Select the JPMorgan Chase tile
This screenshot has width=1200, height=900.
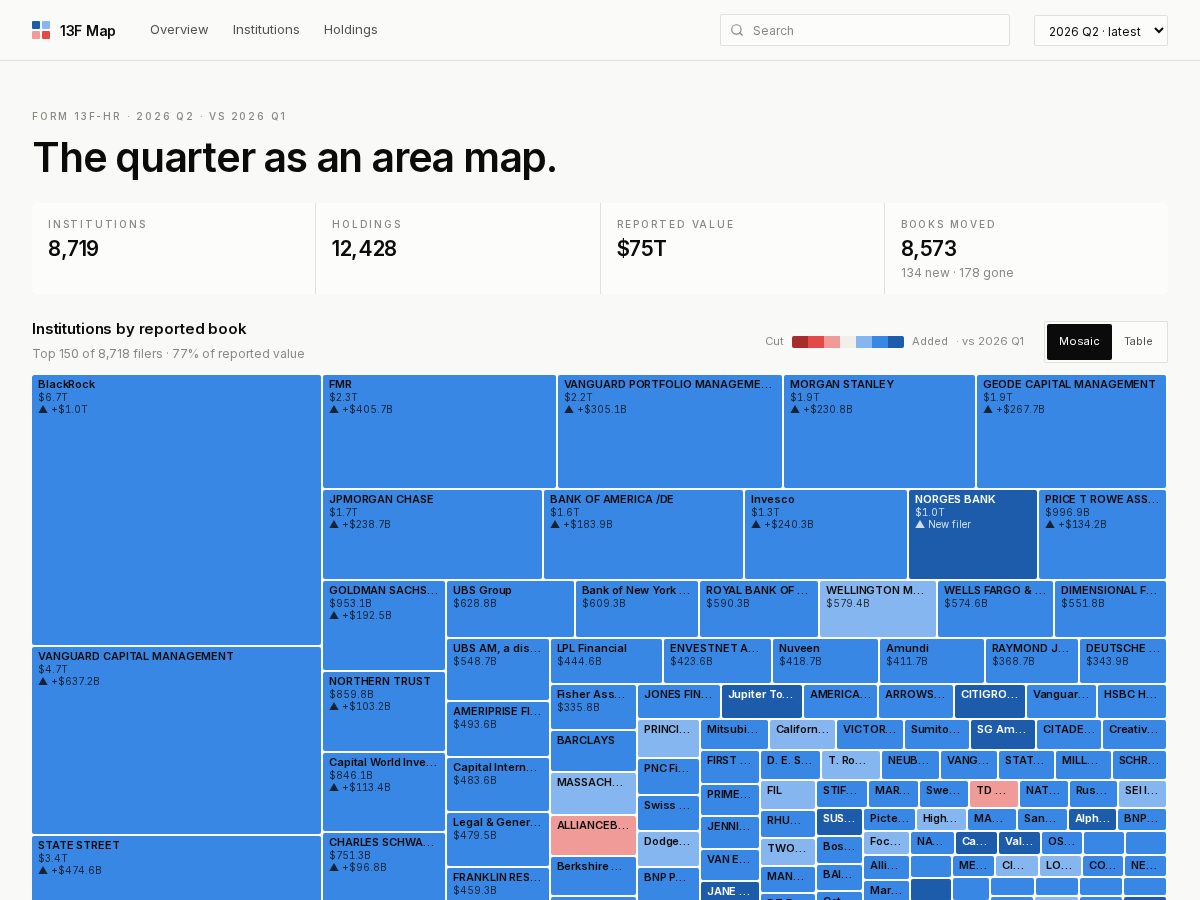pos(432,534)
